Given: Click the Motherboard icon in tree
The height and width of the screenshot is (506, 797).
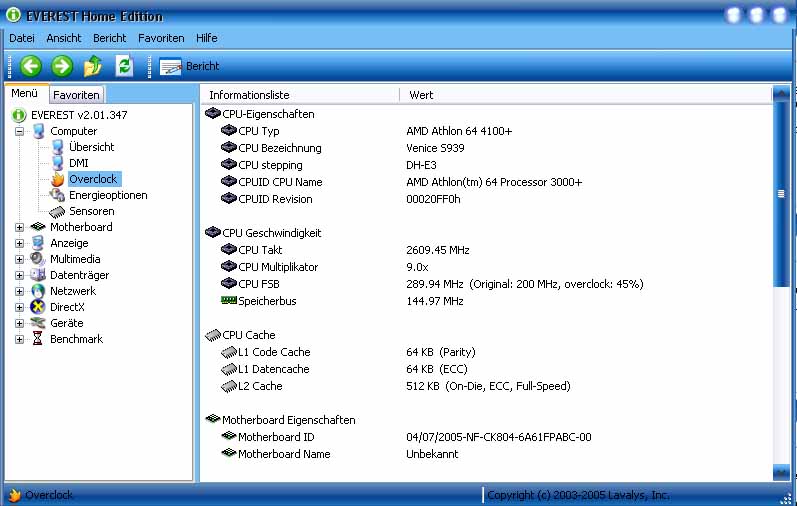Looking at the screenshot, I should point(38,227).
